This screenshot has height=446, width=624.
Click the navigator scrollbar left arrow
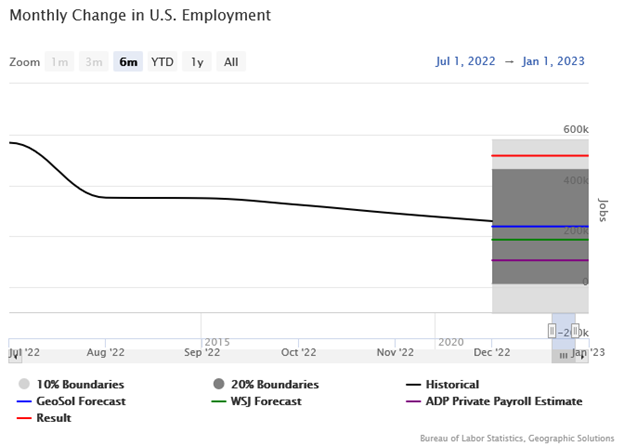(x=14, y=355)
